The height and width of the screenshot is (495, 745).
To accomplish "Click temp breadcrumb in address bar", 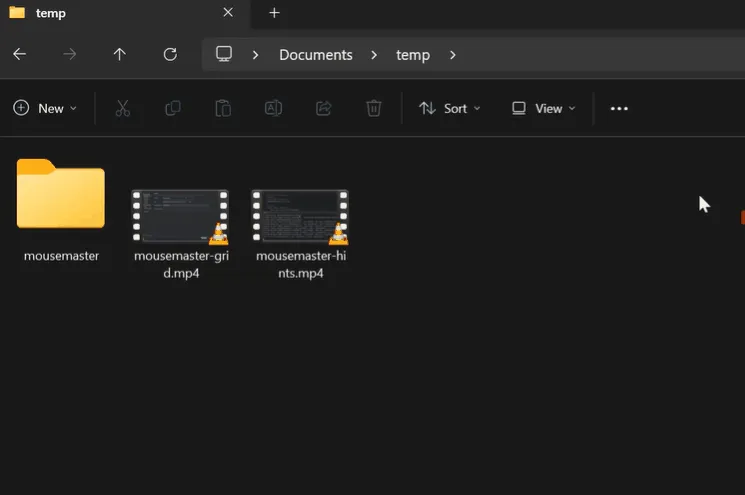I will 413,55.
